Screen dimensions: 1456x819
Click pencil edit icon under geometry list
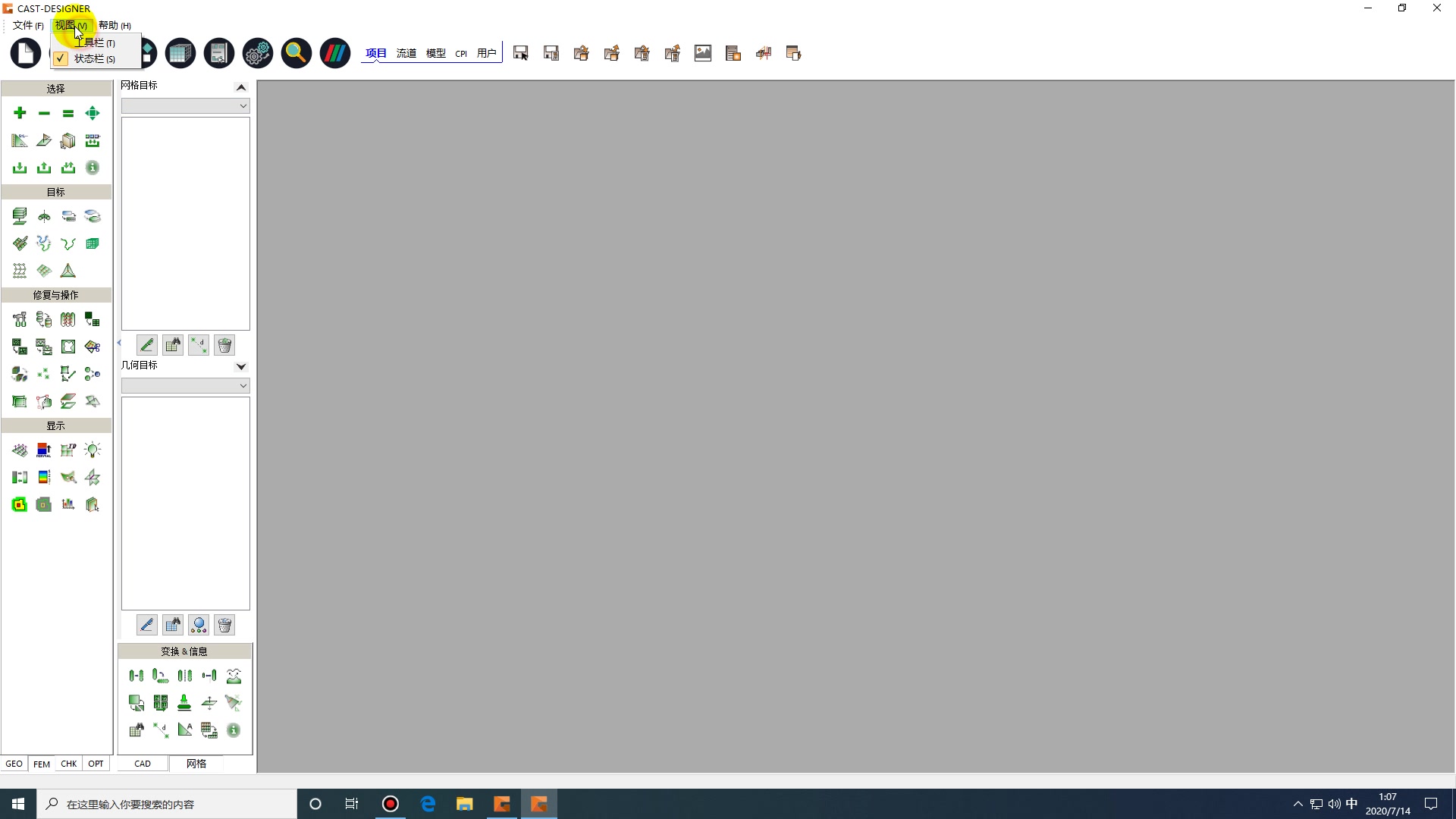[146, 625]
